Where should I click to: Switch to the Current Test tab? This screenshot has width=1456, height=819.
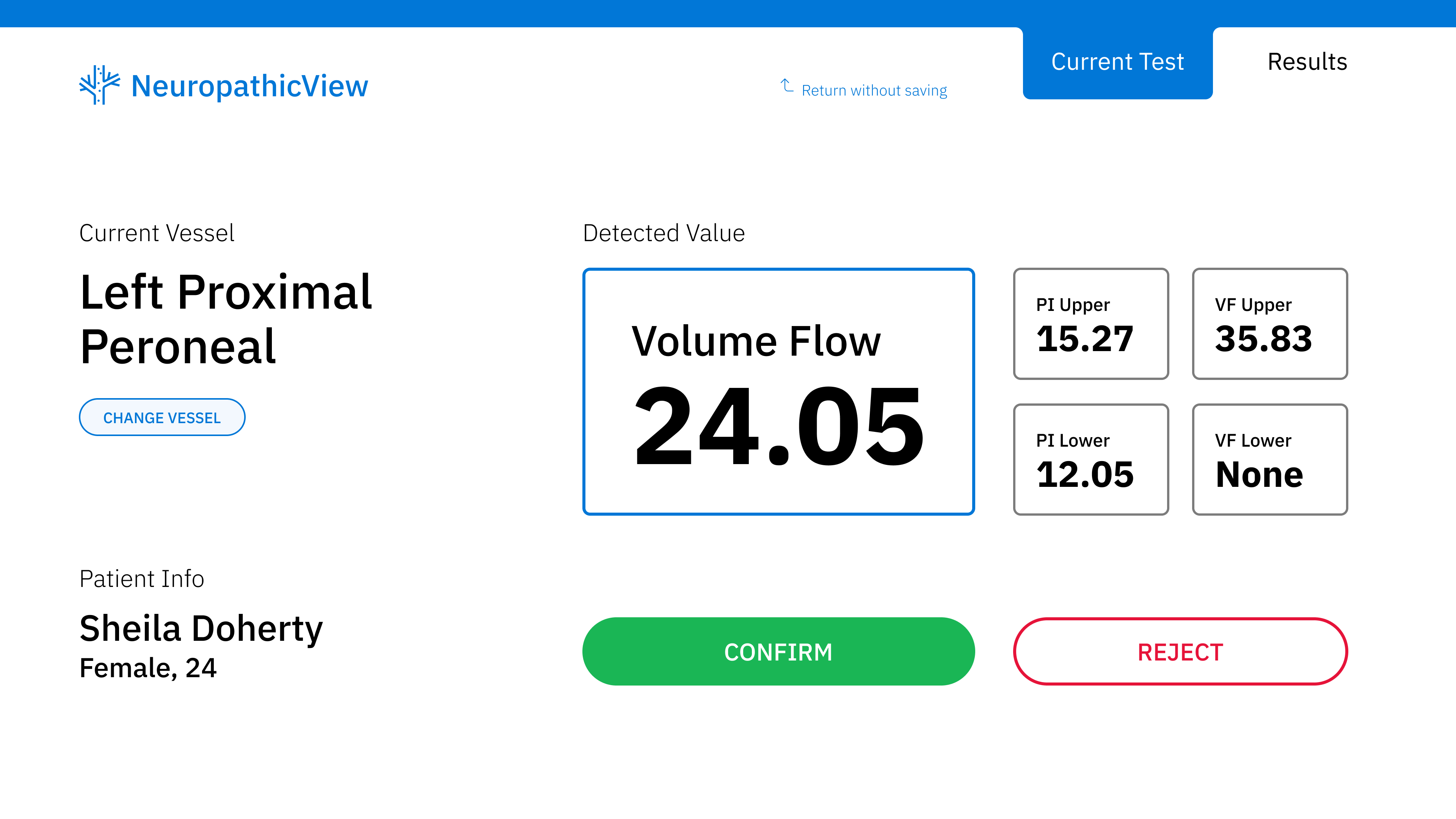[1117, 62]
